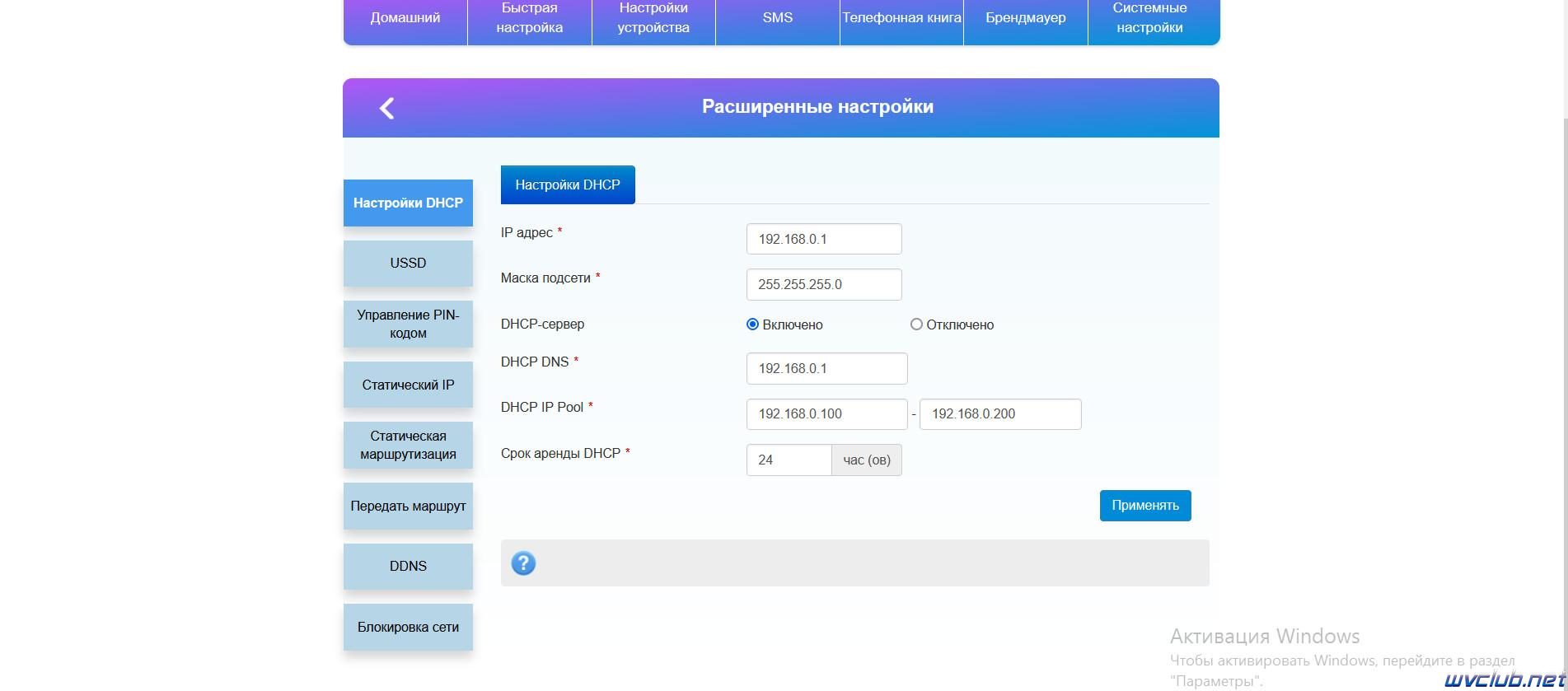
Task: Open the Блокировка сети sidebar section
Action: (408, 627)
